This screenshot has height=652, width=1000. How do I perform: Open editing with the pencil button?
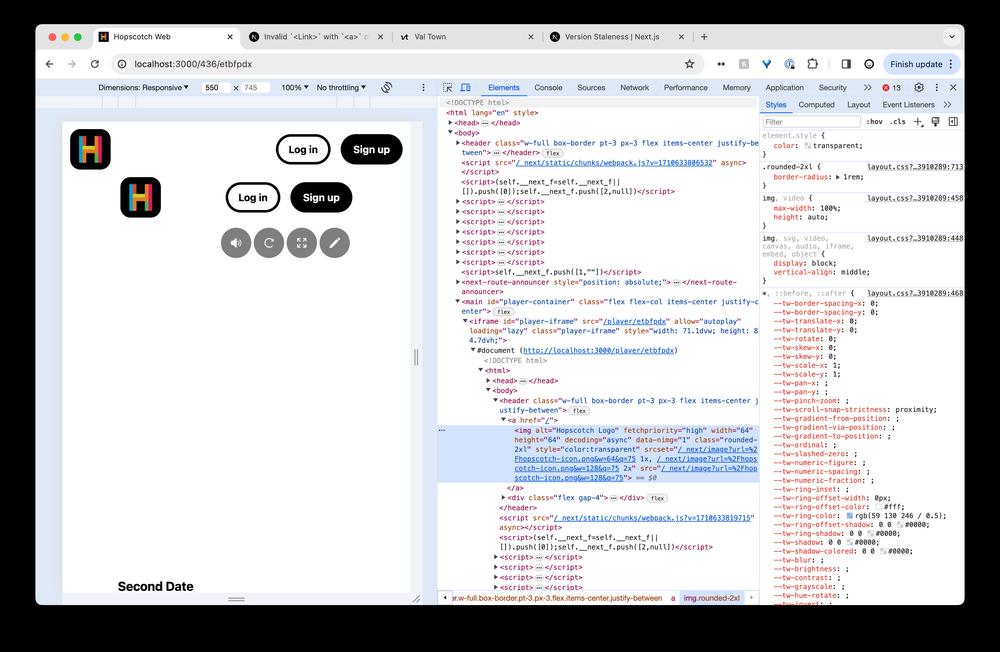coord(335,243)
